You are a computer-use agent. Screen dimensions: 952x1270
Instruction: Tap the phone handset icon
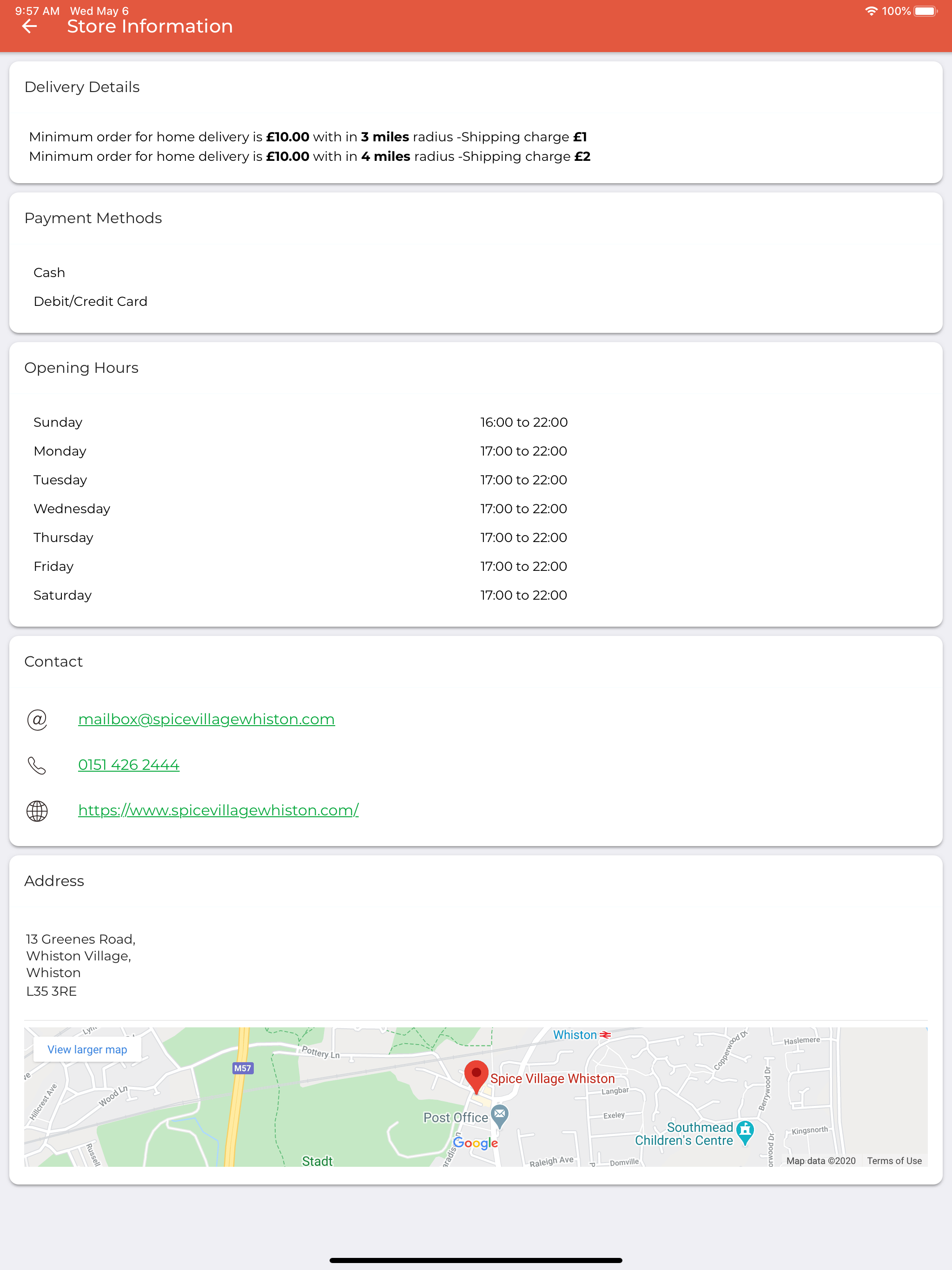37,765
